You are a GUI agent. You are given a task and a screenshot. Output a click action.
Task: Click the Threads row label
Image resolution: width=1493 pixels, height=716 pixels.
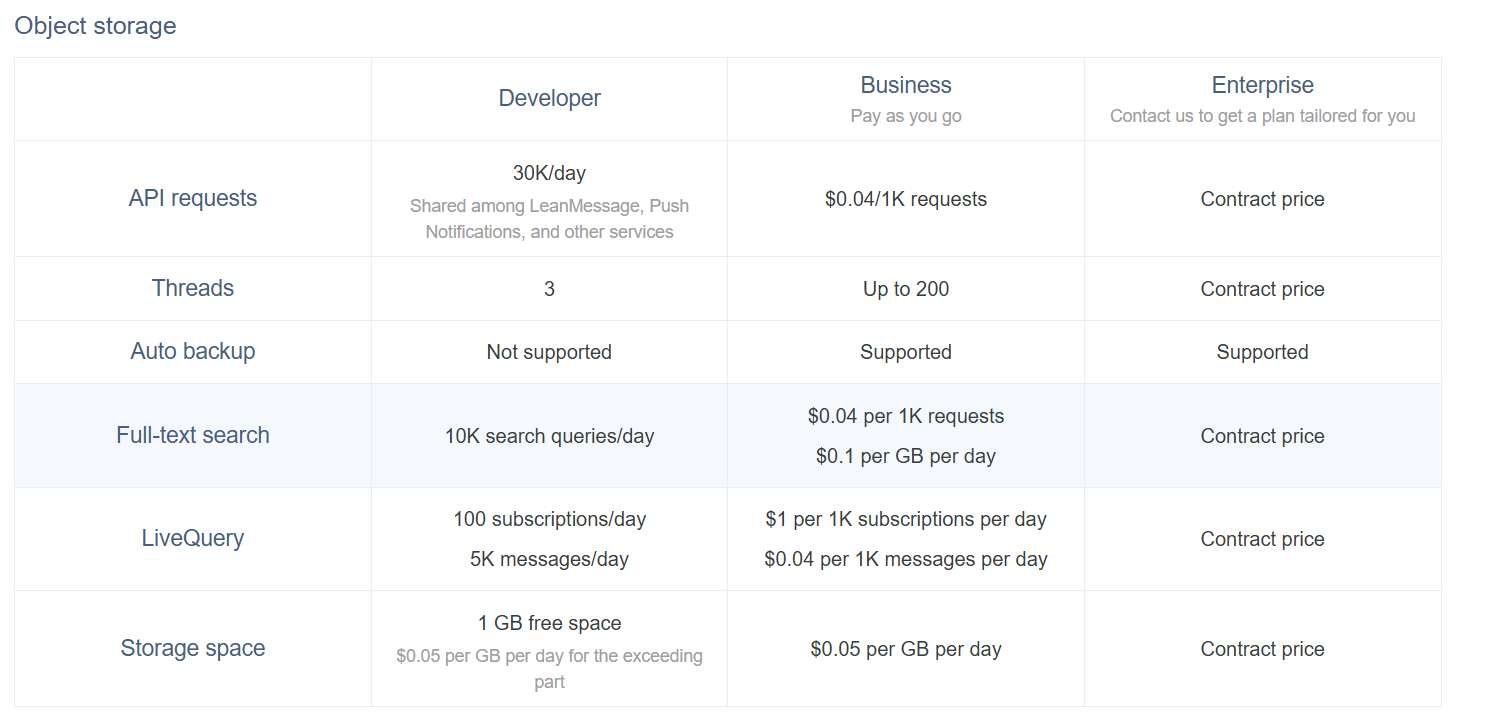(x=193, y=288)
